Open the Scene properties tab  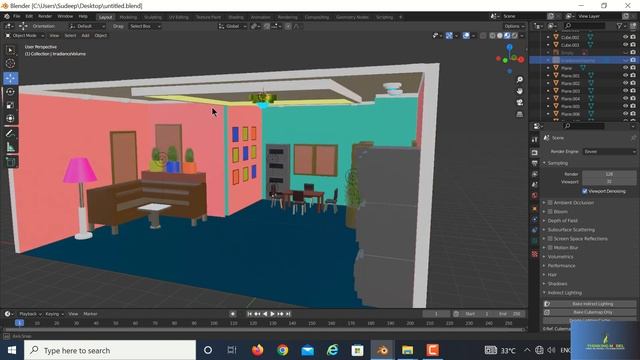pos(535,184)
